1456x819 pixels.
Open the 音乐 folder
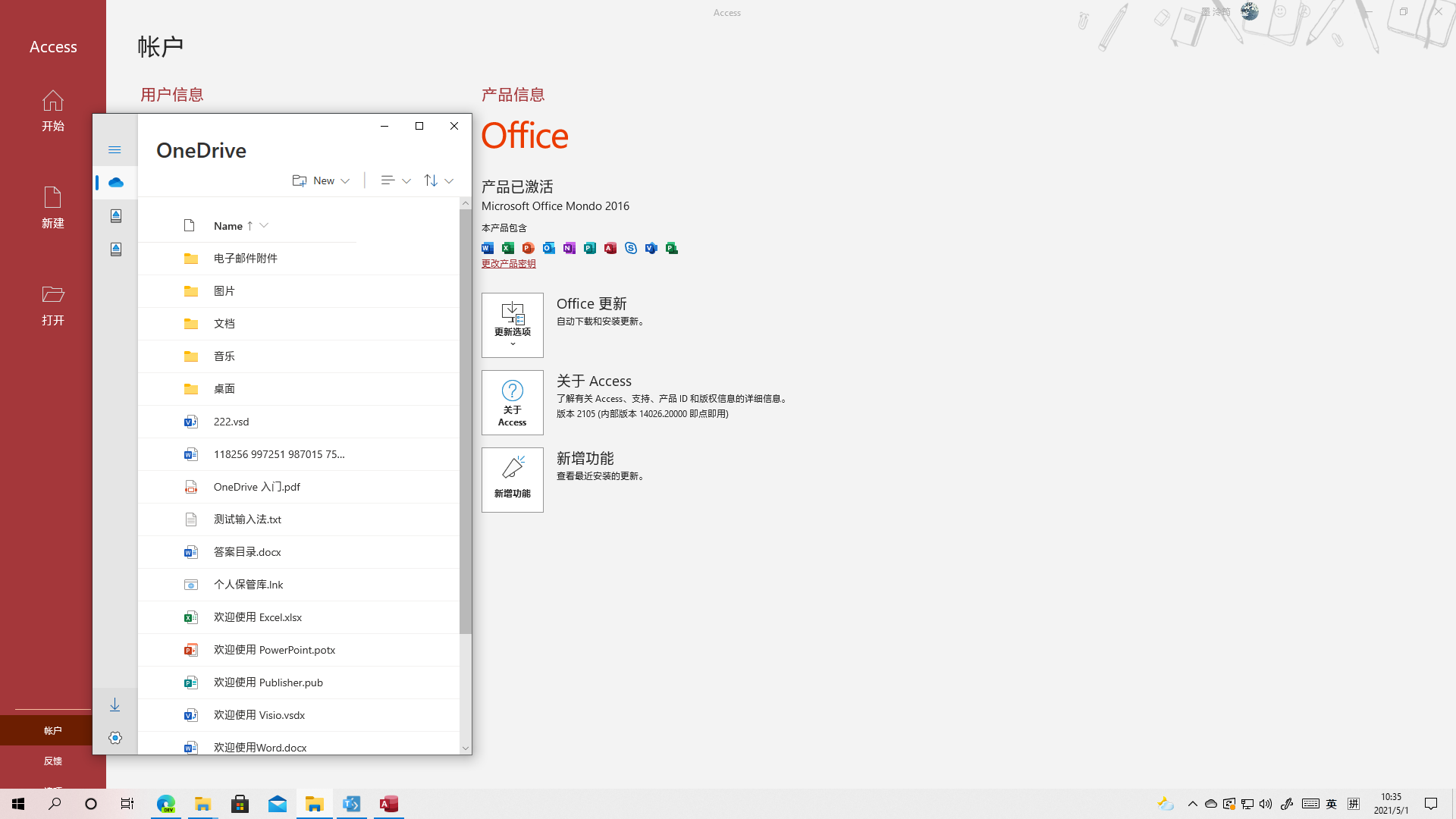point(299,356)
